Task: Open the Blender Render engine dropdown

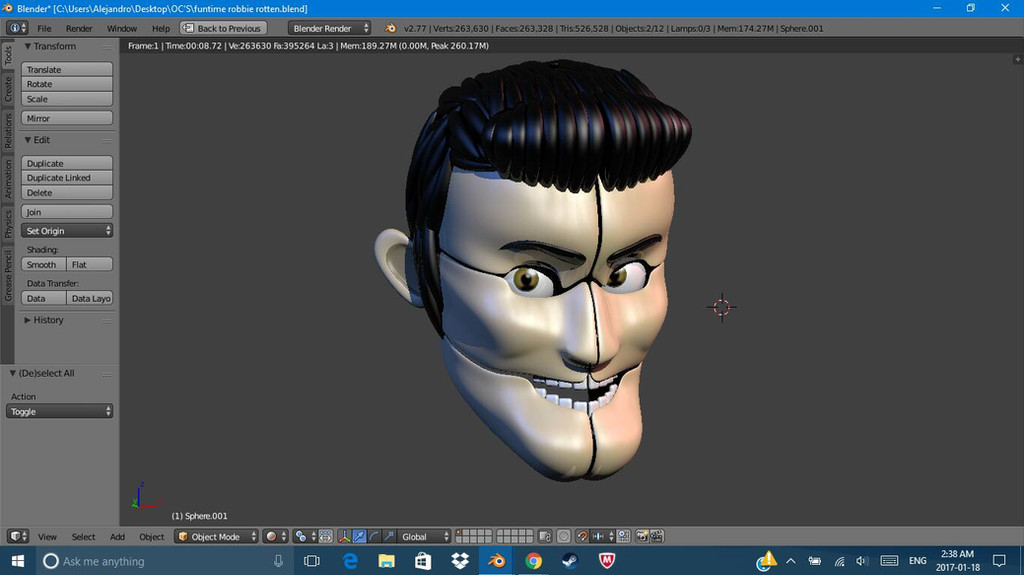Action: [x=329, y=28]
